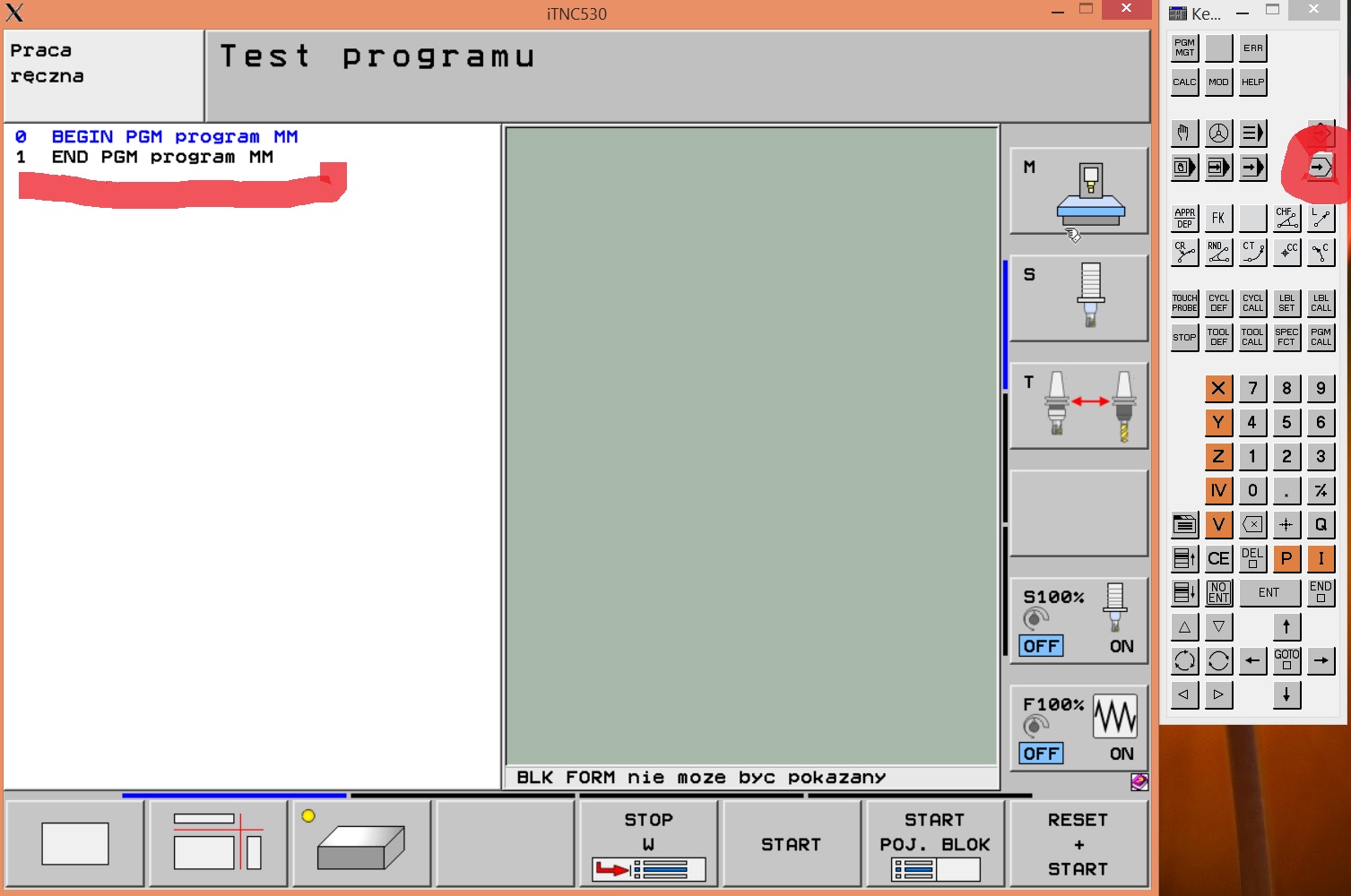The image size is (1351, 896).
Task: Click the soft-key row up key
Action: tap(1184, 558)
